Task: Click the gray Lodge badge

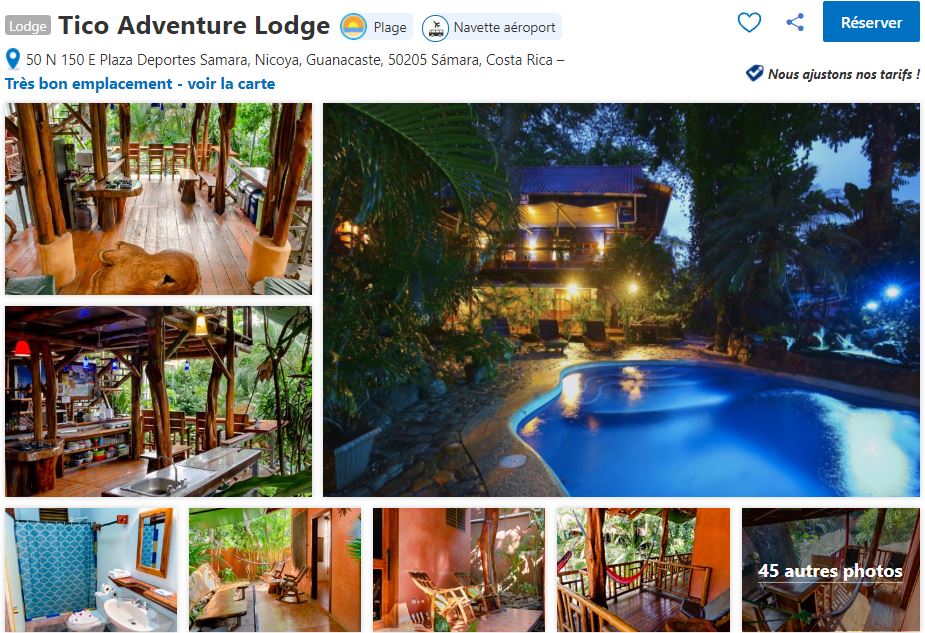Action: pos(28,26)
